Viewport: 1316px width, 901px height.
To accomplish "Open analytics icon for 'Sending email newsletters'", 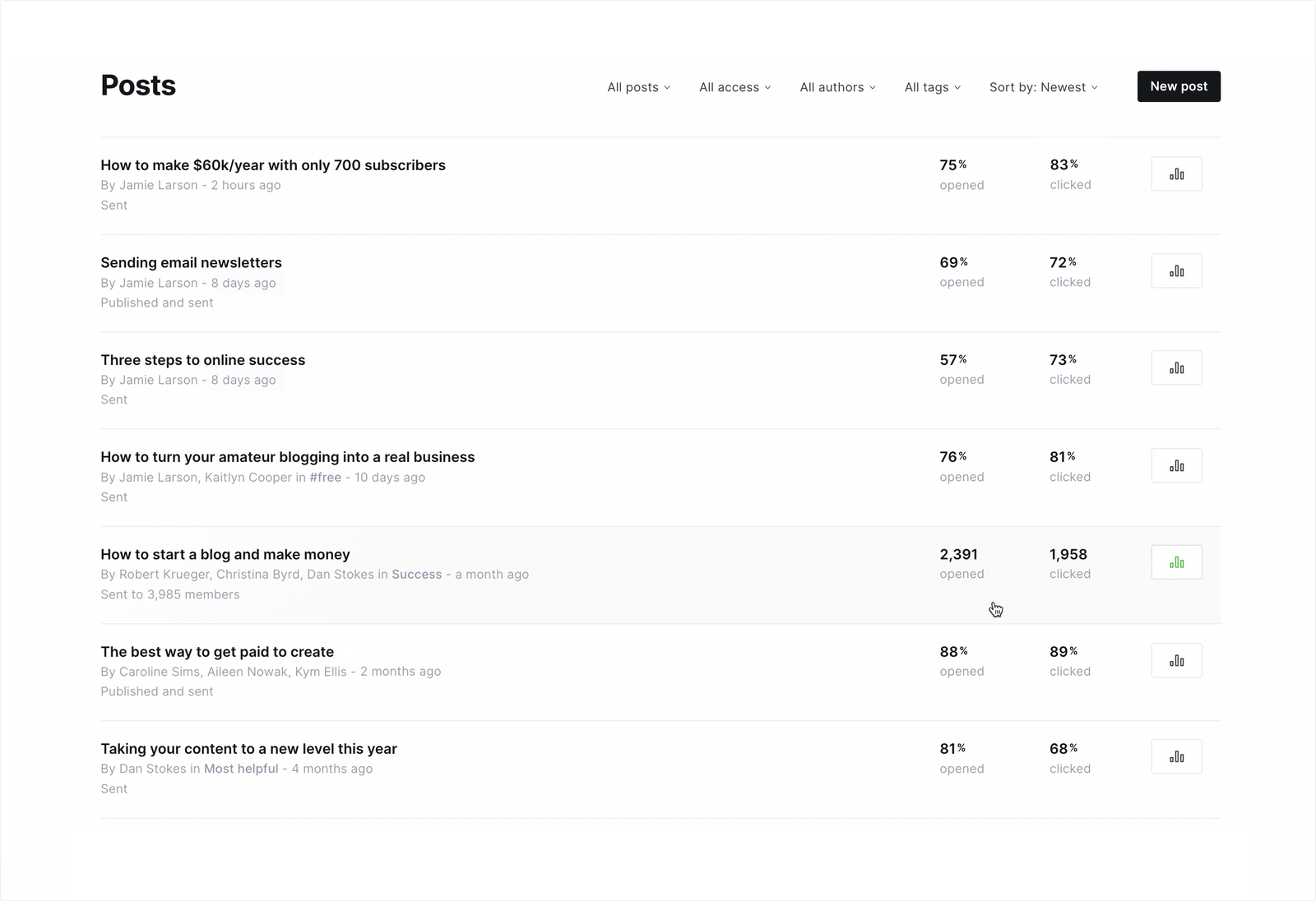I will pos(1176,271).
